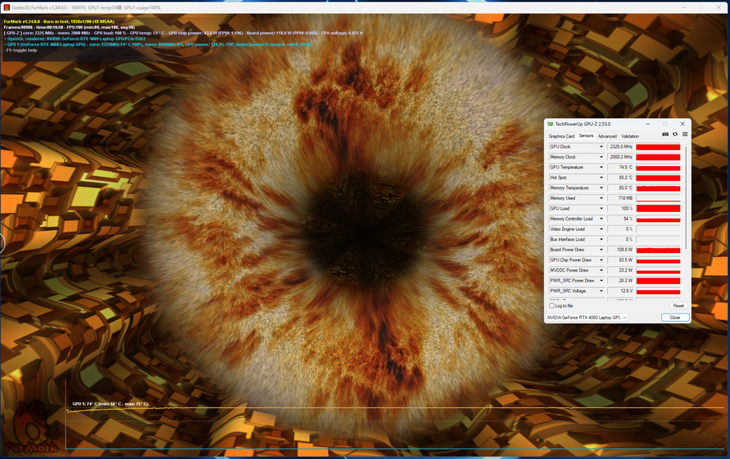The width and height of the screenshot is (730, 459).
Task: Click the 85.2 °C Hot Spot value
Action: click(x=621, y=178)
